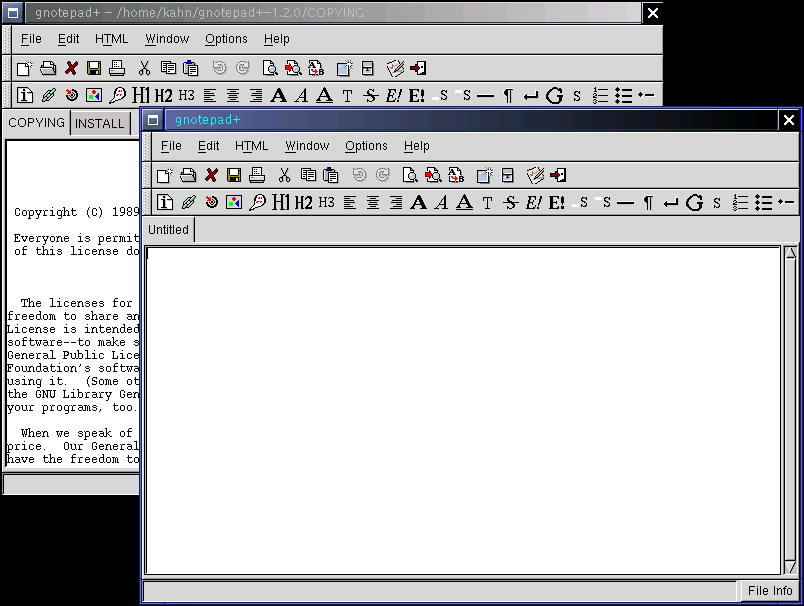
Task: Insert H2 heading in front window
Action: tap(304, 203)
